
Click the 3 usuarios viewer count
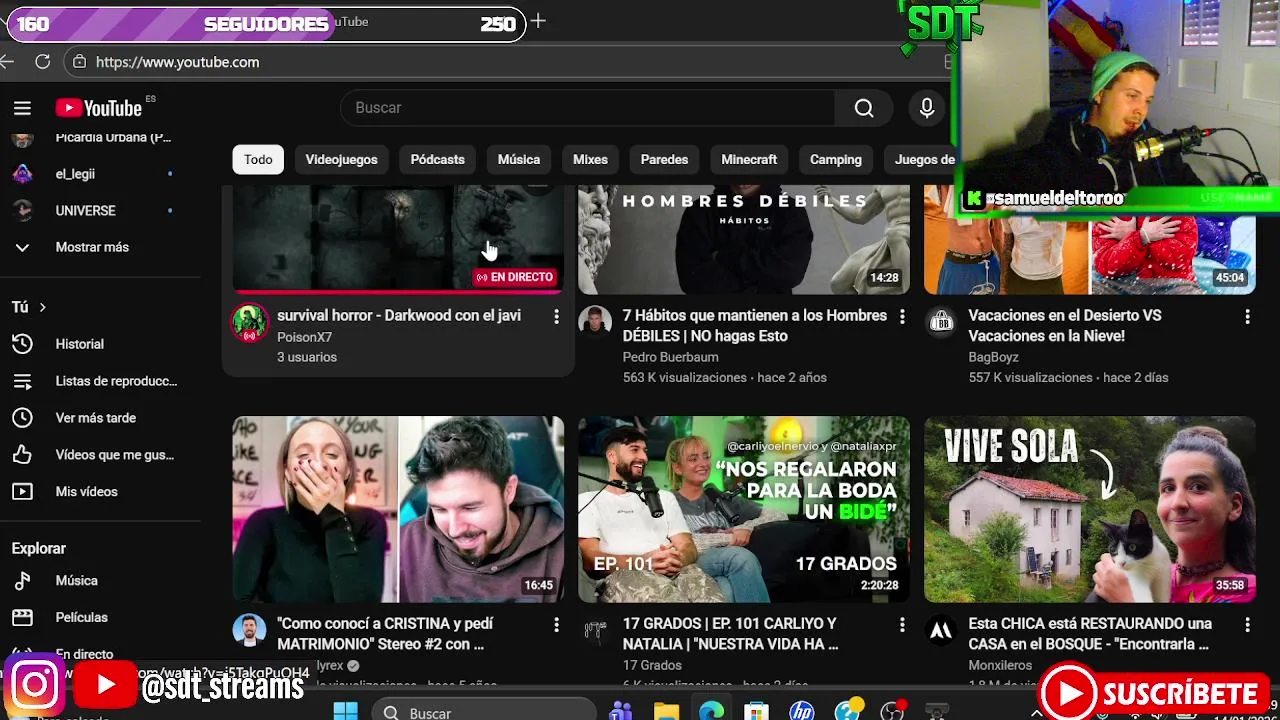click(x=307, y=357)
